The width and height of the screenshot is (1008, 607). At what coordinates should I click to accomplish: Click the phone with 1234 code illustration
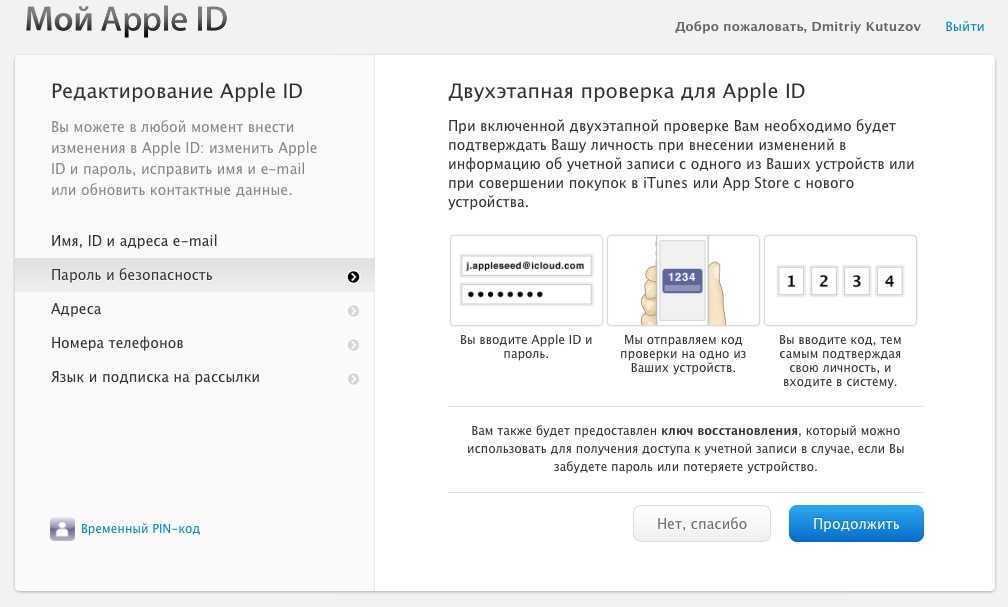(x=683, y=280)
